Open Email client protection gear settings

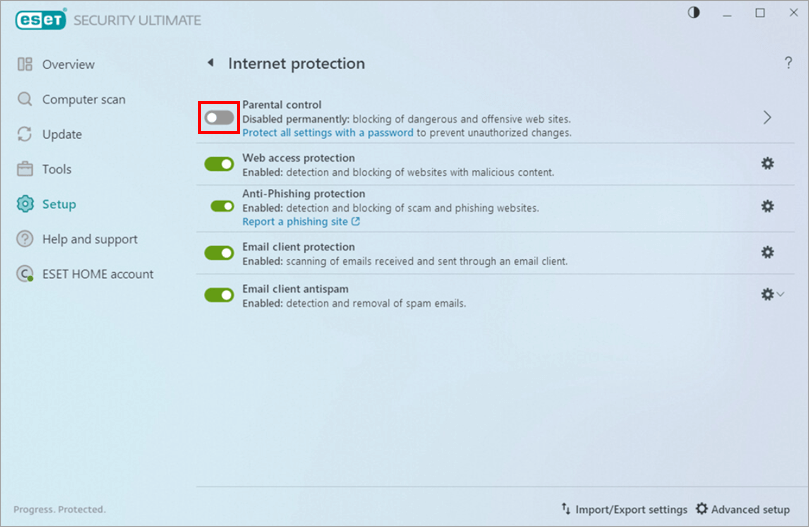[x=767, y=252]
